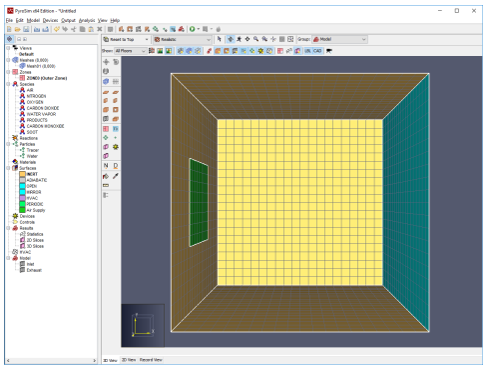489x370 pixels.
Task: Click the Open file folder icon
Action: (x=17, y=29)
